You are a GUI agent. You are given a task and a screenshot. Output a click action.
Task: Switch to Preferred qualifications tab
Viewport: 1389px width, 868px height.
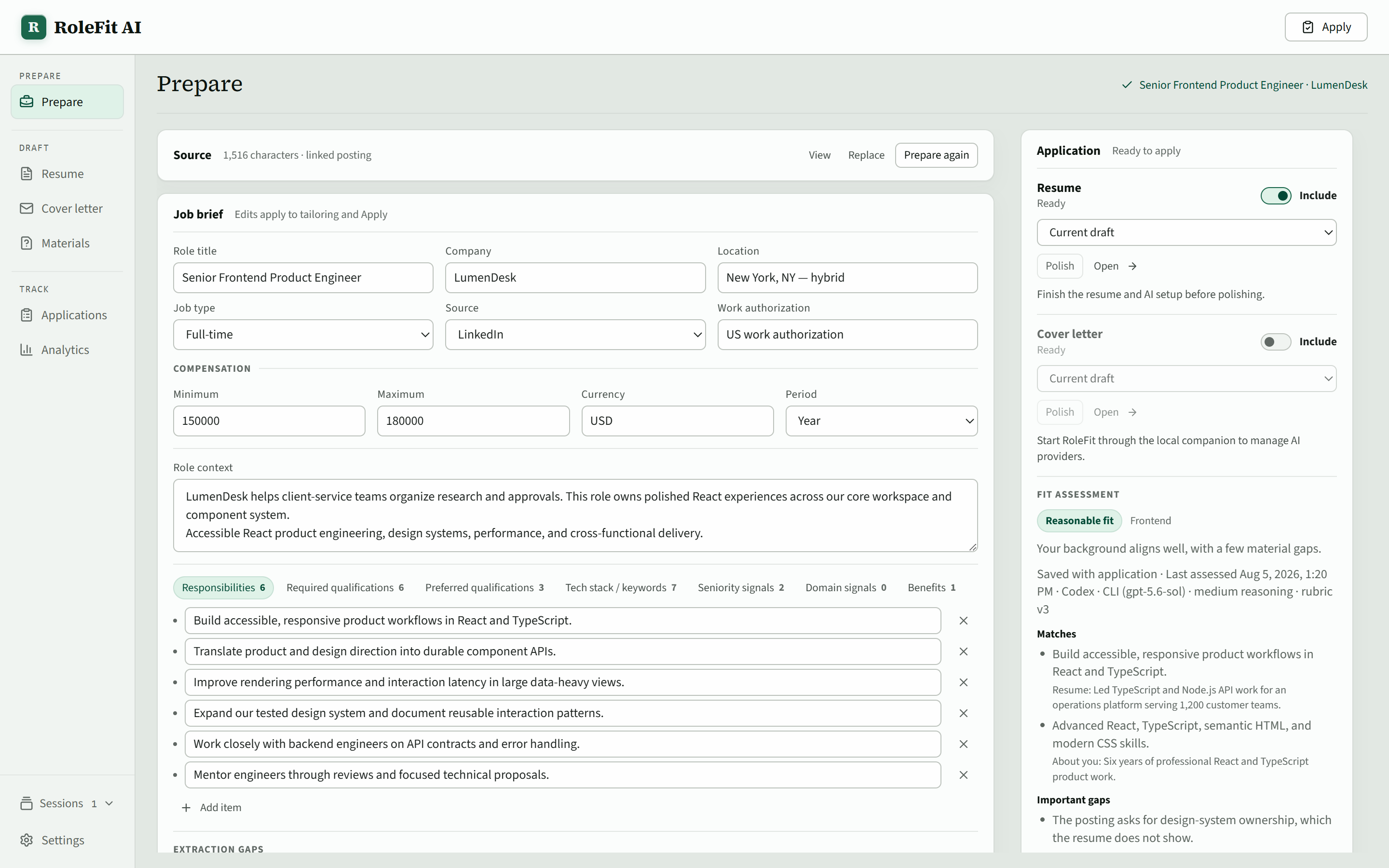click(x=484, y=587)
